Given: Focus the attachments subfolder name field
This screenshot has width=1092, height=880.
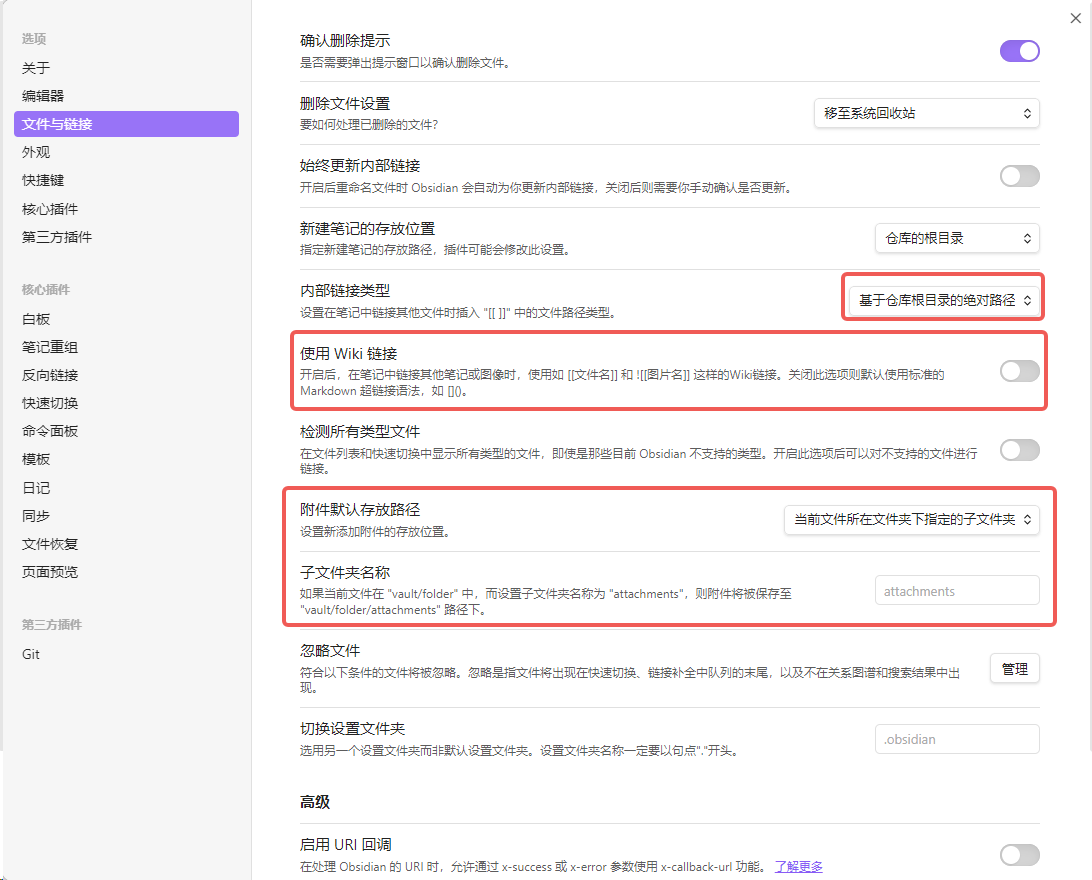Looking at the screenshot, I should pos(957,590).
